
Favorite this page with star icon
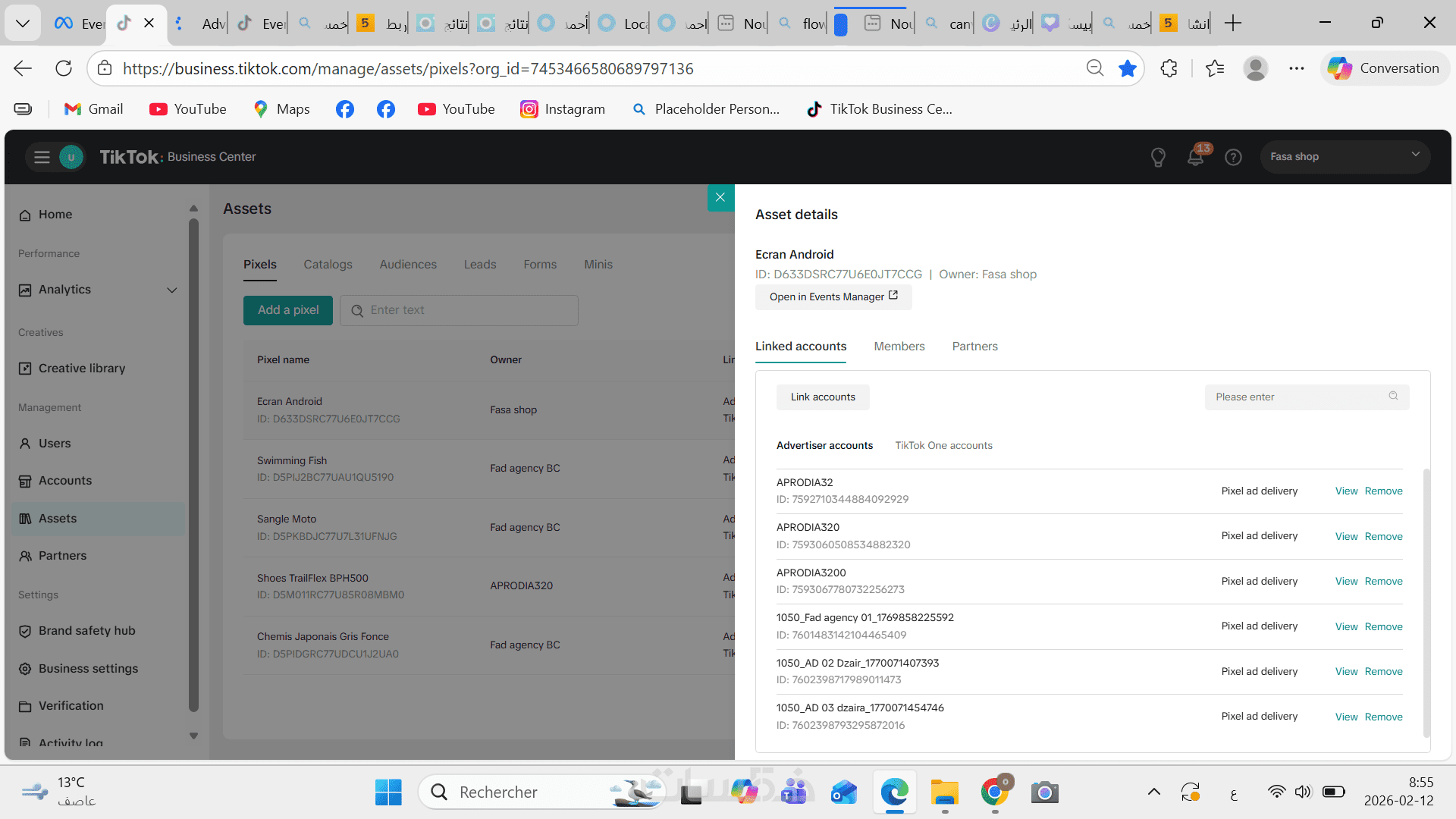(1128, 68)
